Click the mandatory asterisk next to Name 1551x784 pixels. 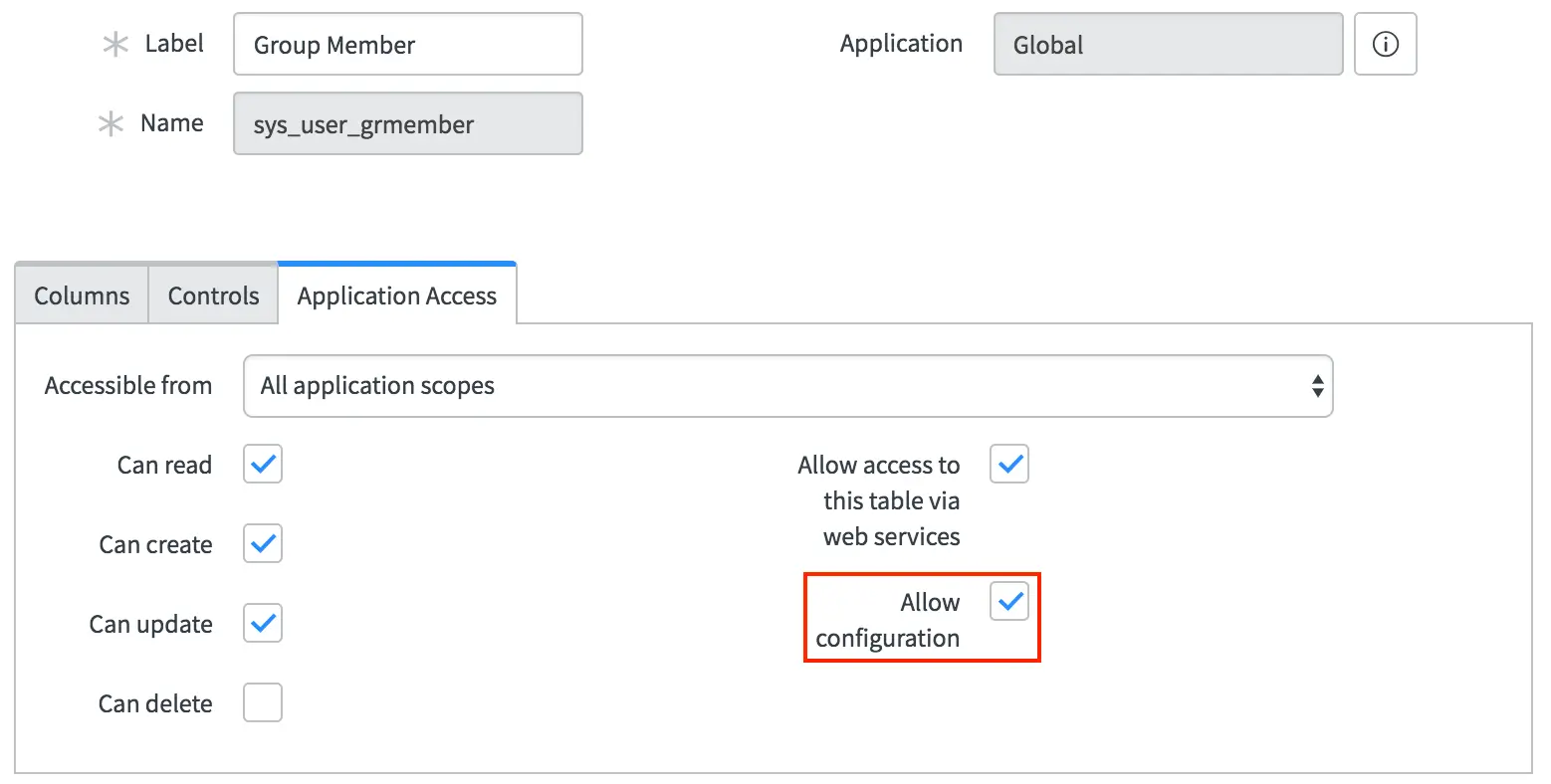click(x=111, y=124)
